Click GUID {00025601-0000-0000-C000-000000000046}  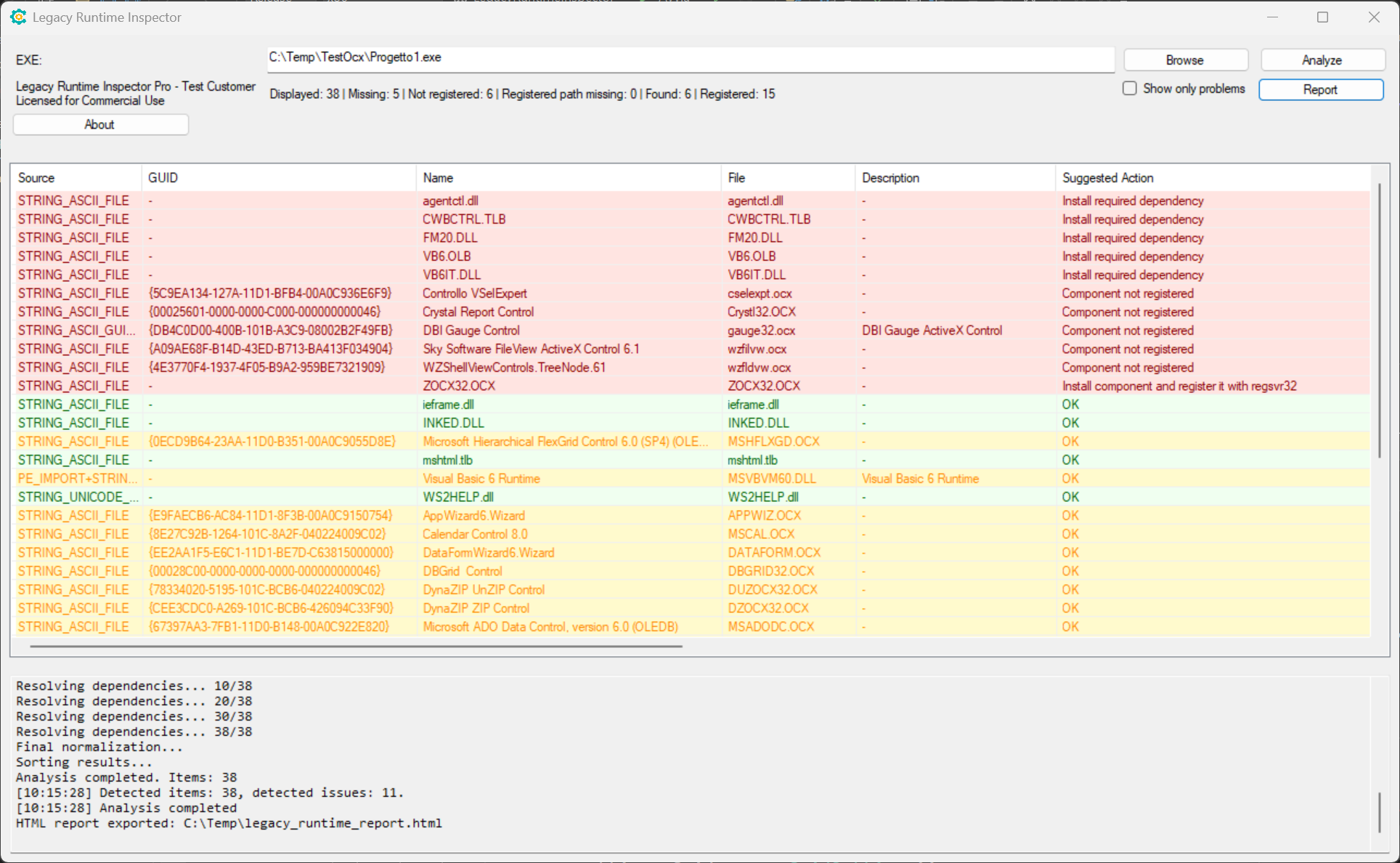[x=264, y=312]
